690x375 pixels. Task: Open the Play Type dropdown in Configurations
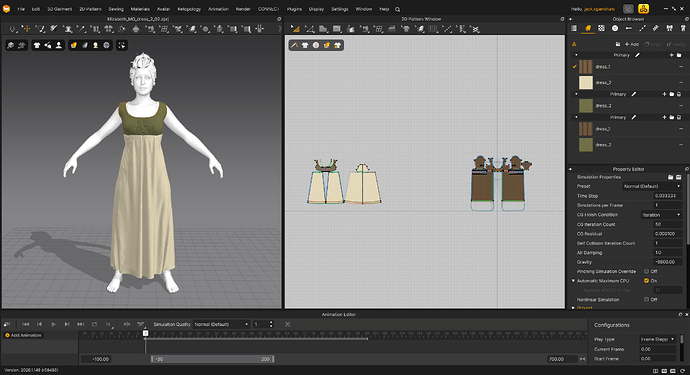click(x=657, y=339)
